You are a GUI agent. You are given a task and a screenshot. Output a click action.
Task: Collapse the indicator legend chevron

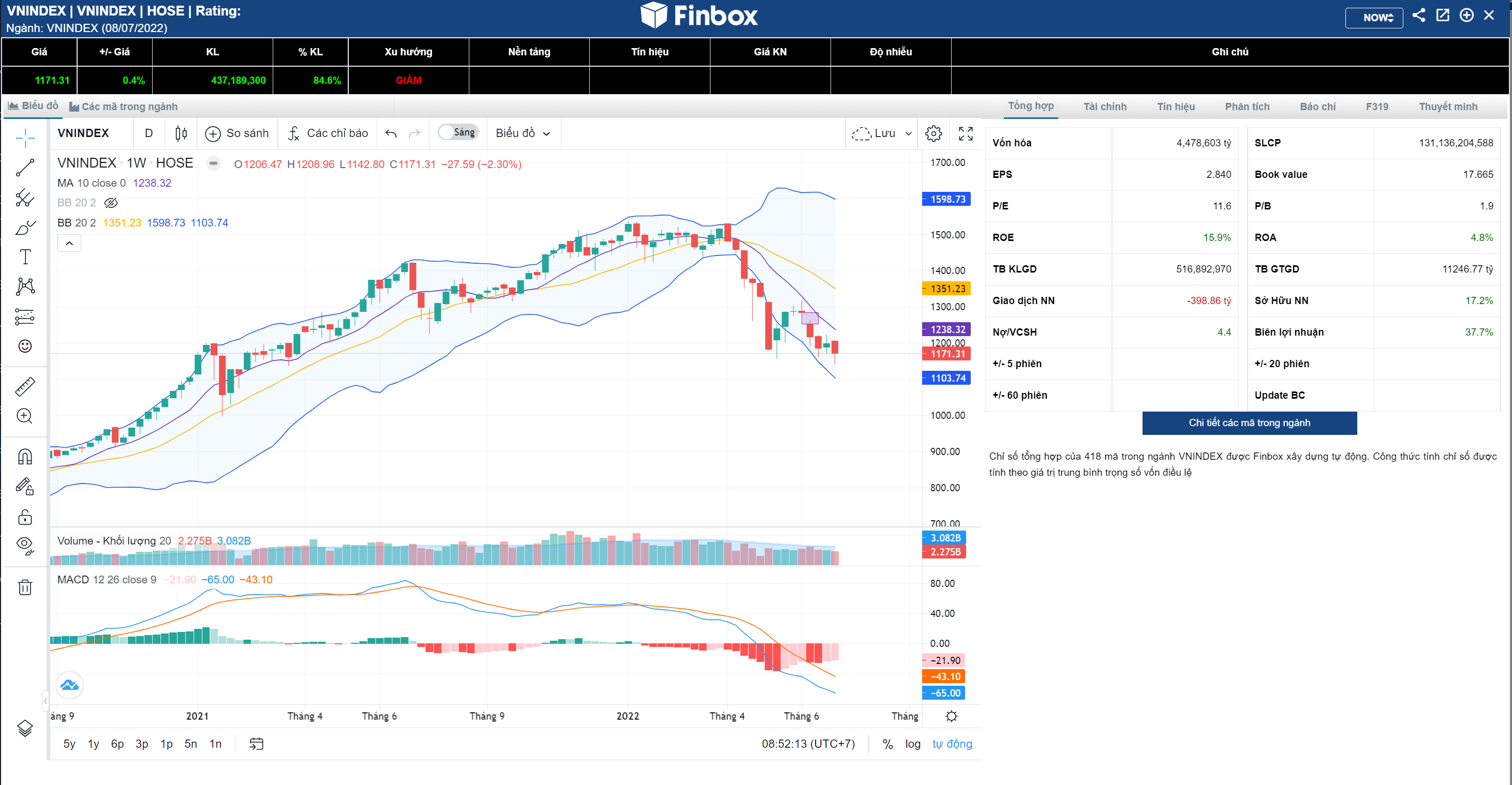coord(69,243)
